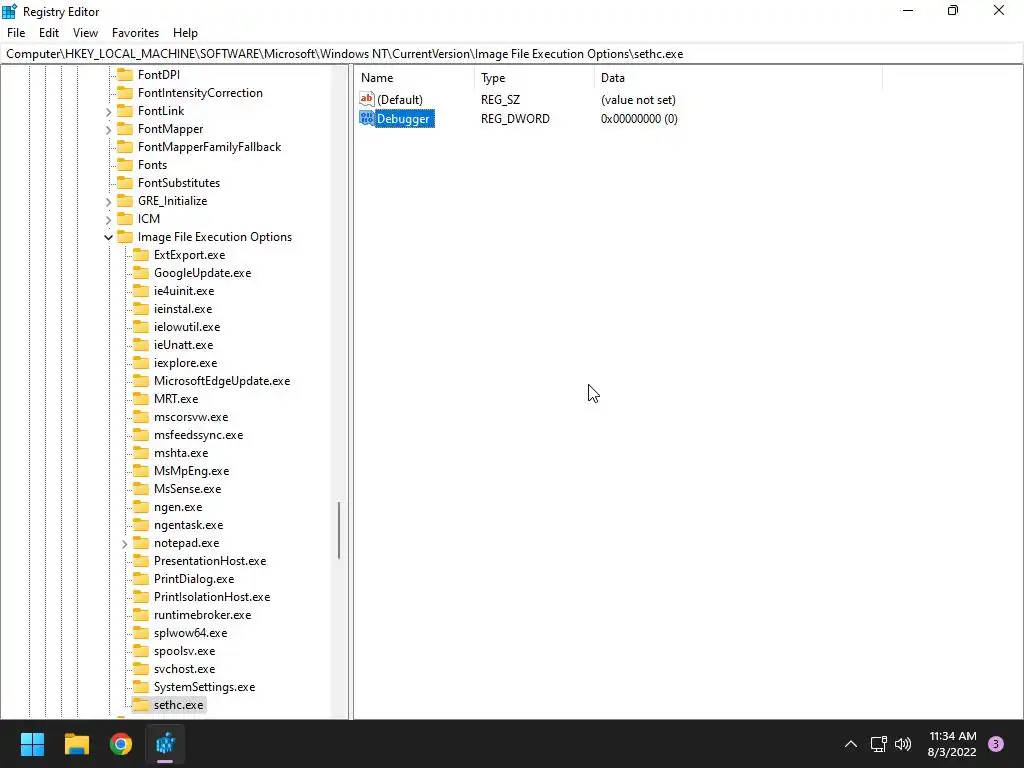Open the Edit menu
The image size is (1024, 768).
[x=49, y=33]
